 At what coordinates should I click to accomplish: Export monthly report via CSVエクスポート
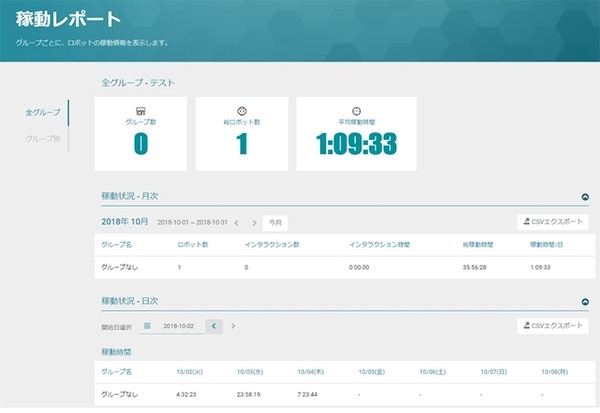[552, 223]
